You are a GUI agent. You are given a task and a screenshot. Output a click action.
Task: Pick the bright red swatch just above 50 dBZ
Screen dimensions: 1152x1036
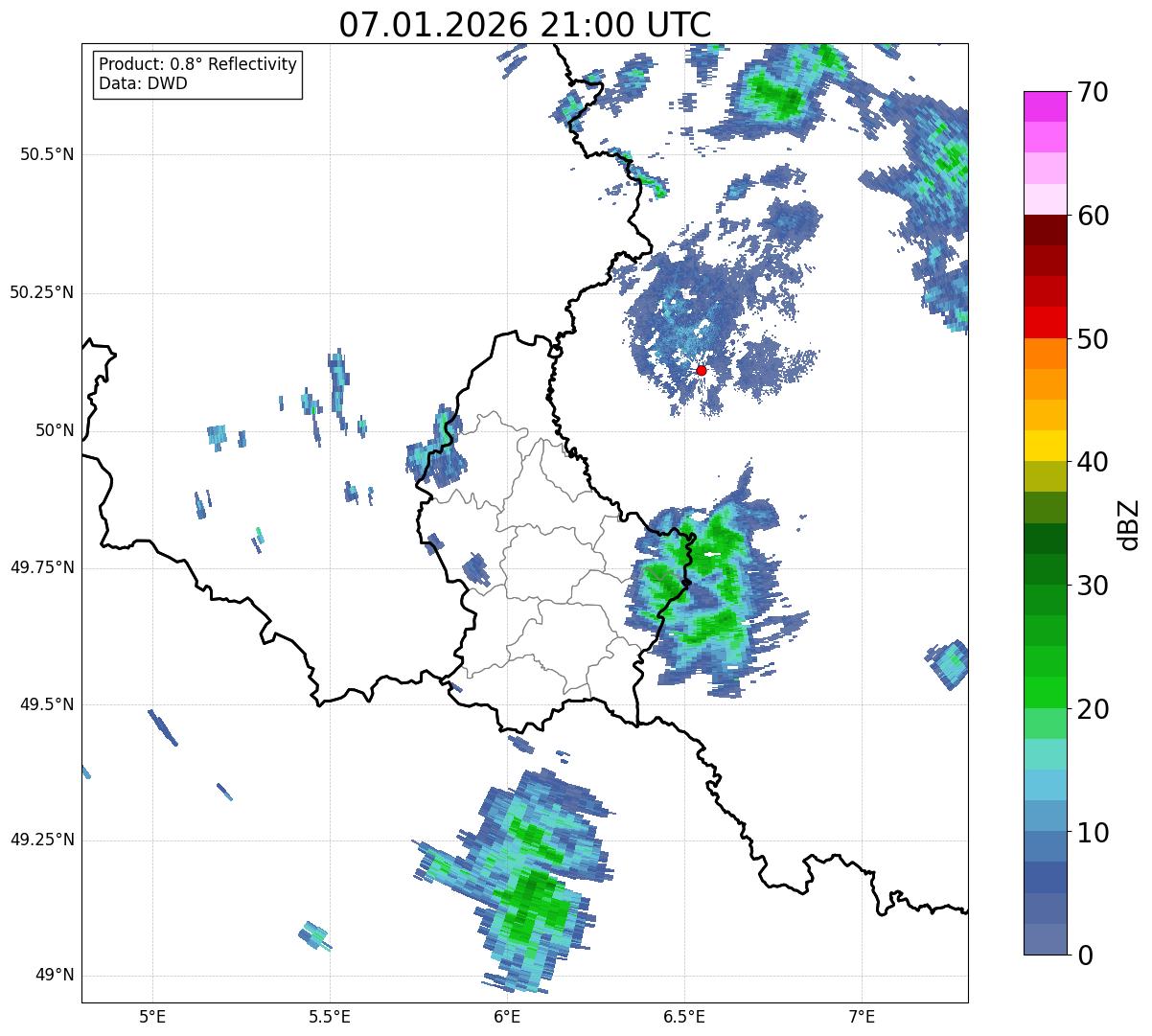click(x=1045, y=323)
